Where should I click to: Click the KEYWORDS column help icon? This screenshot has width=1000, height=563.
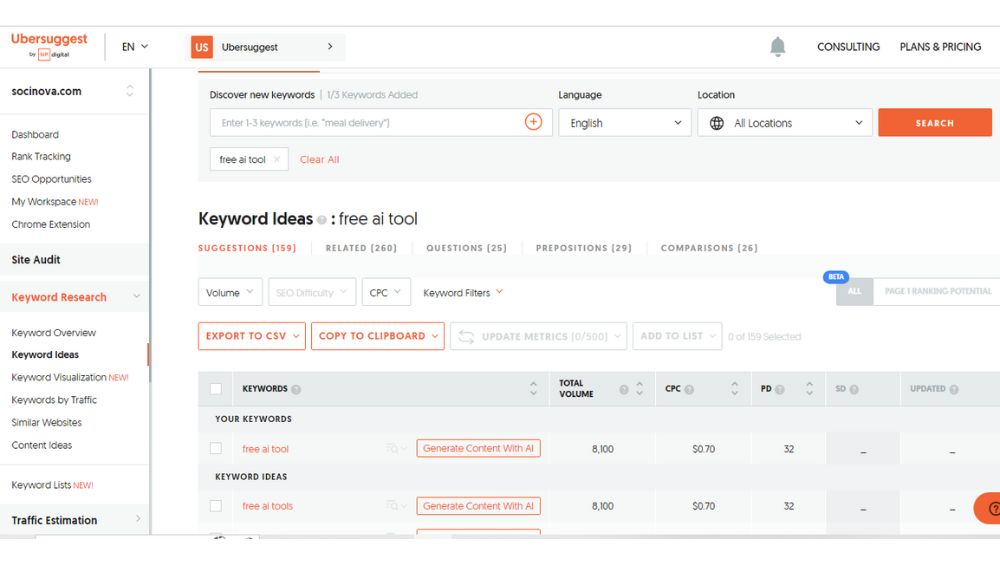pyautogui.click(x=296, y=389)
